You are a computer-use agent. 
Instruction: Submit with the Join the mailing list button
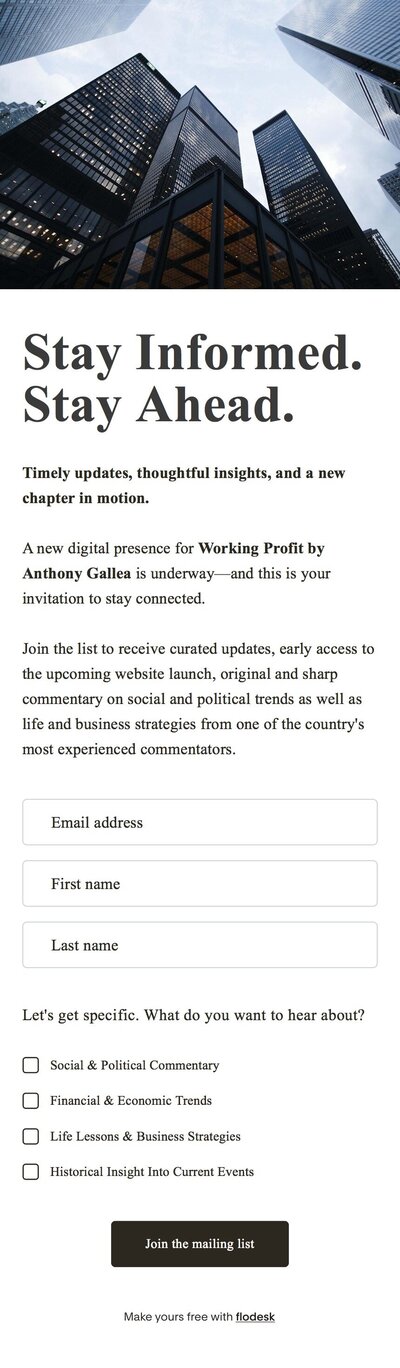200,1244
